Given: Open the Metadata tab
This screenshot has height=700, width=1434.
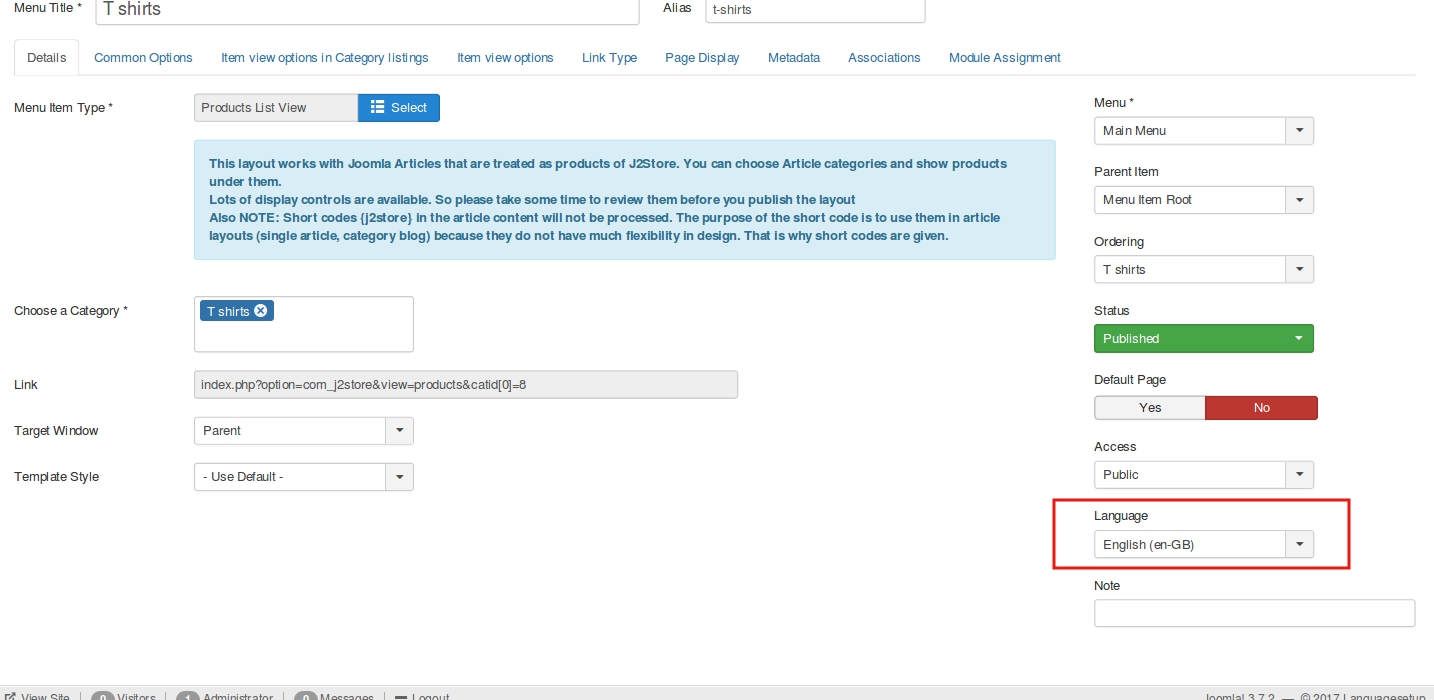Looking at the screenshot, I should pyautogui.click(x=794, y=58).
